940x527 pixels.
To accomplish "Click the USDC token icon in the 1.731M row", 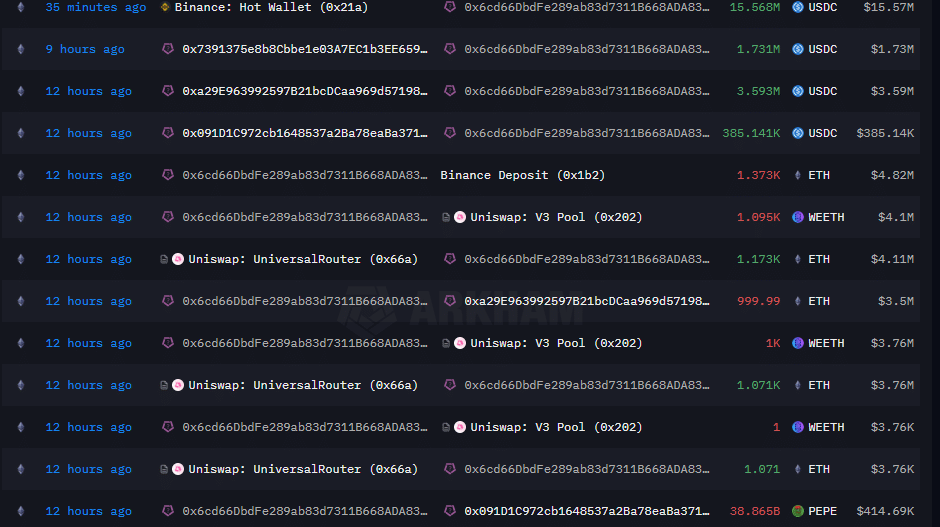I will 797,49.
